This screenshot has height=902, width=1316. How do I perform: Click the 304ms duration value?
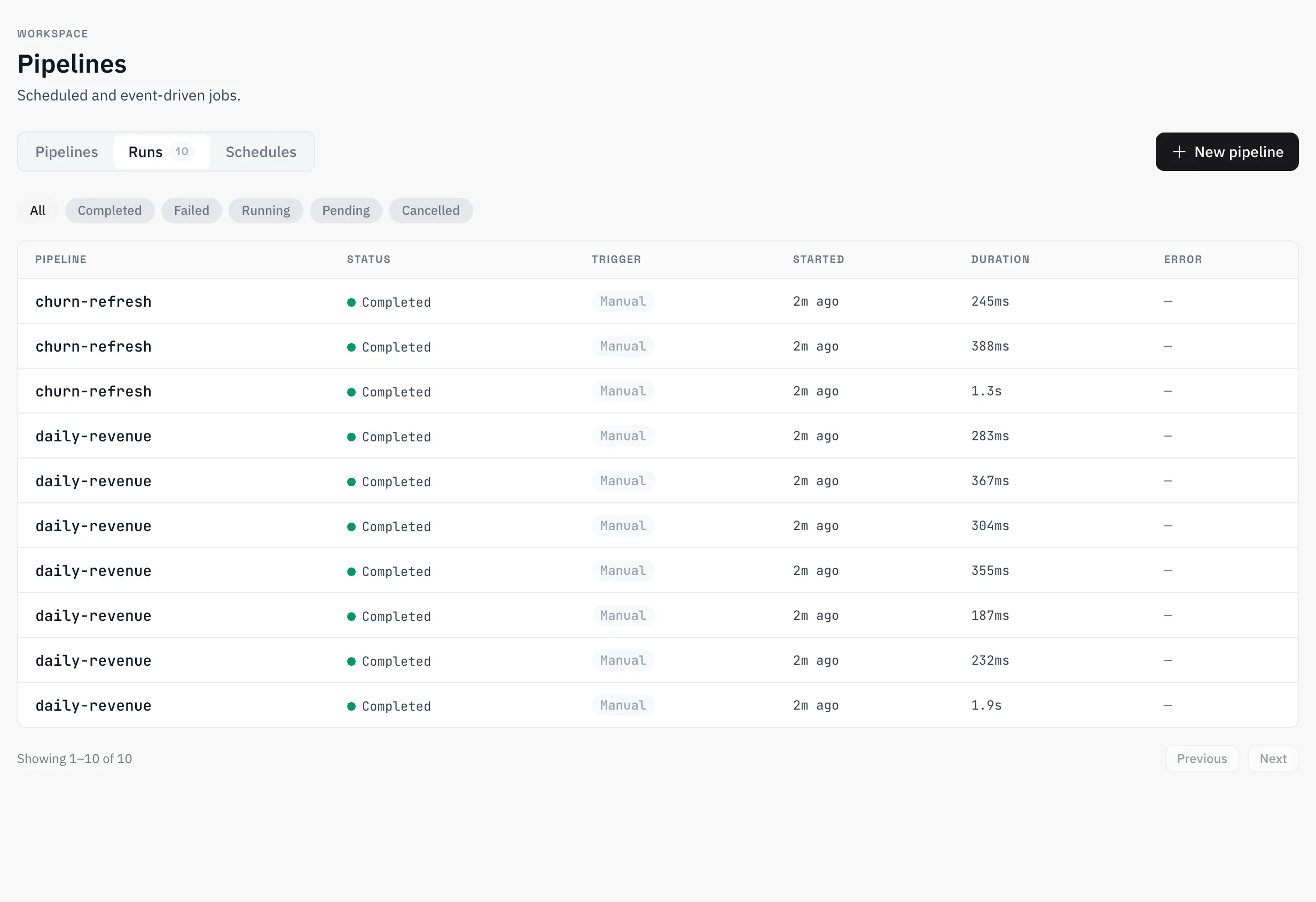coord(990,526)
